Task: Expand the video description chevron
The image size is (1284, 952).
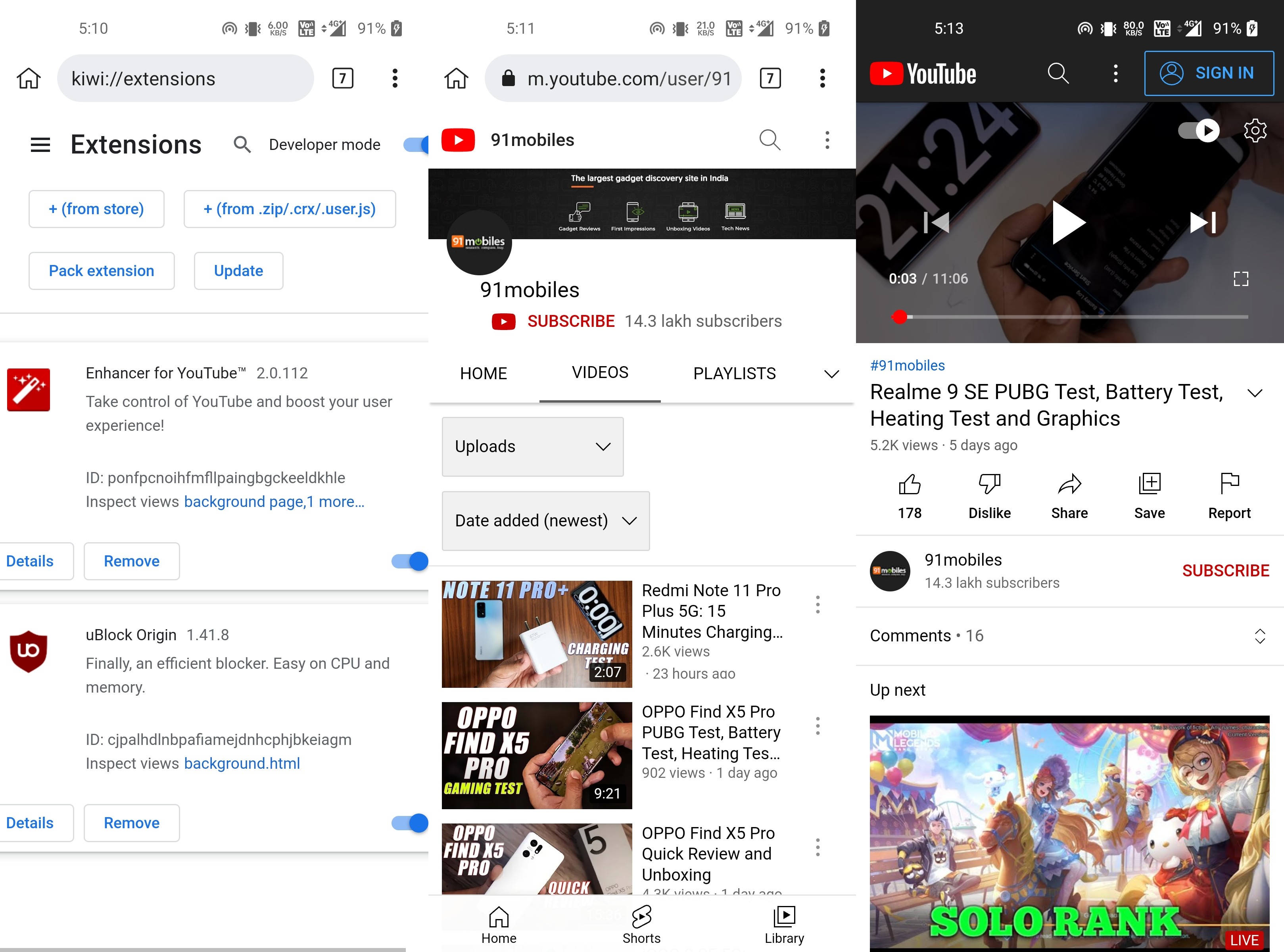Action: click(1255, 393)
